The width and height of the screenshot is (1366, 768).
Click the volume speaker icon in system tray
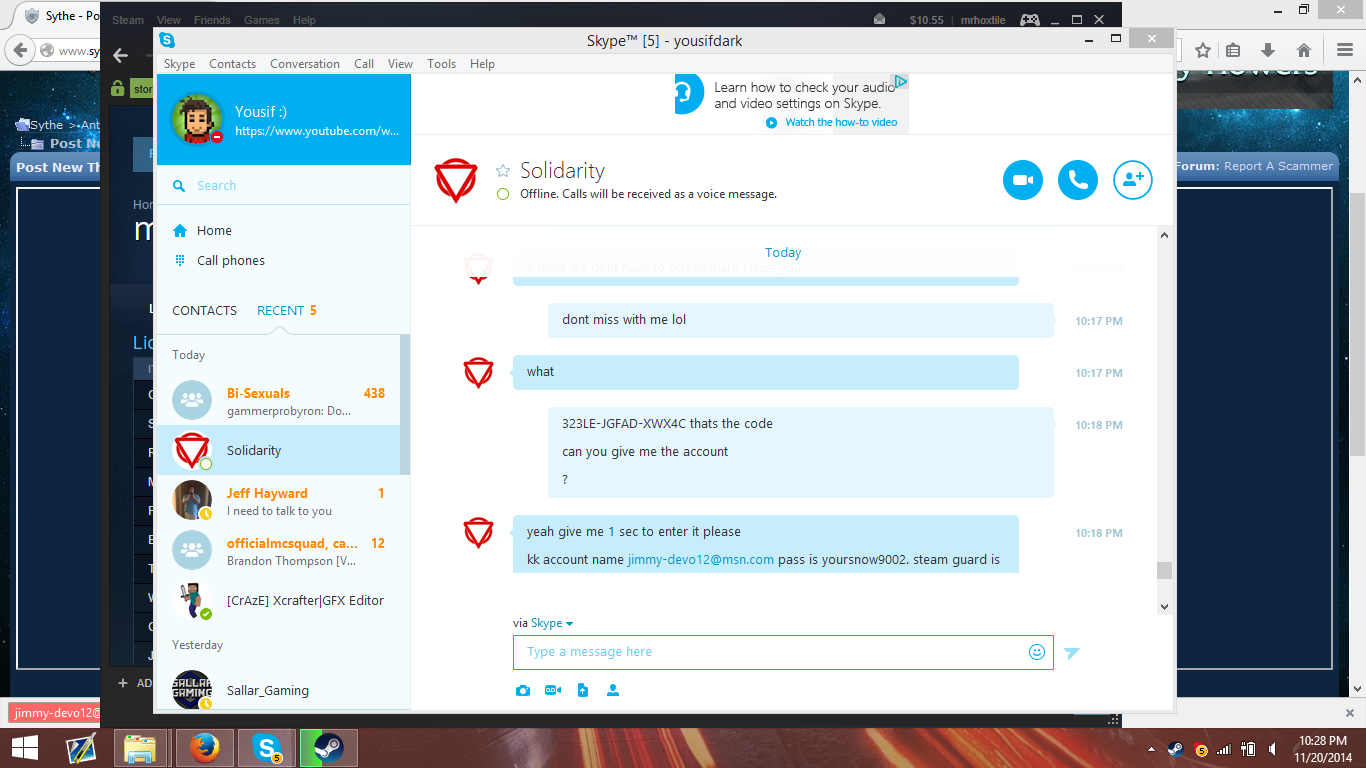[x=1272, y=749]
